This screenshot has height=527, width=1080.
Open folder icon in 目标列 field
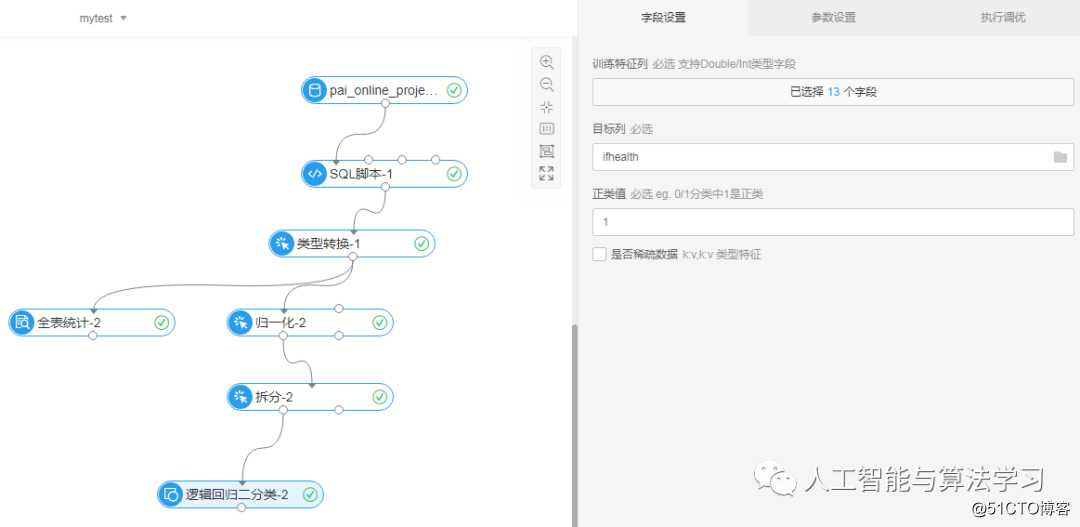1060,157
